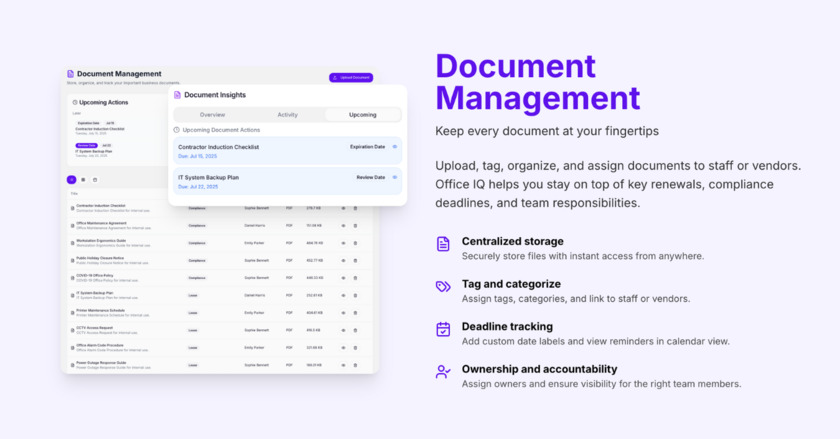This screenshot has height=439, width=840.
Task: Click eye icon for IT System Backup Plan card
Action: [394, 177]
